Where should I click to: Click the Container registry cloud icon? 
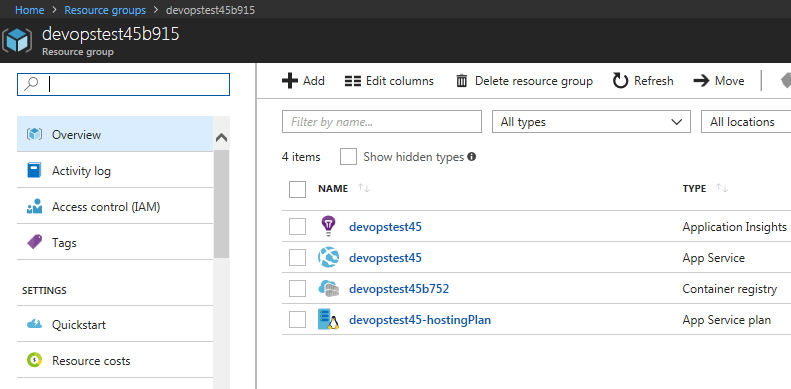tap(328, 289)
